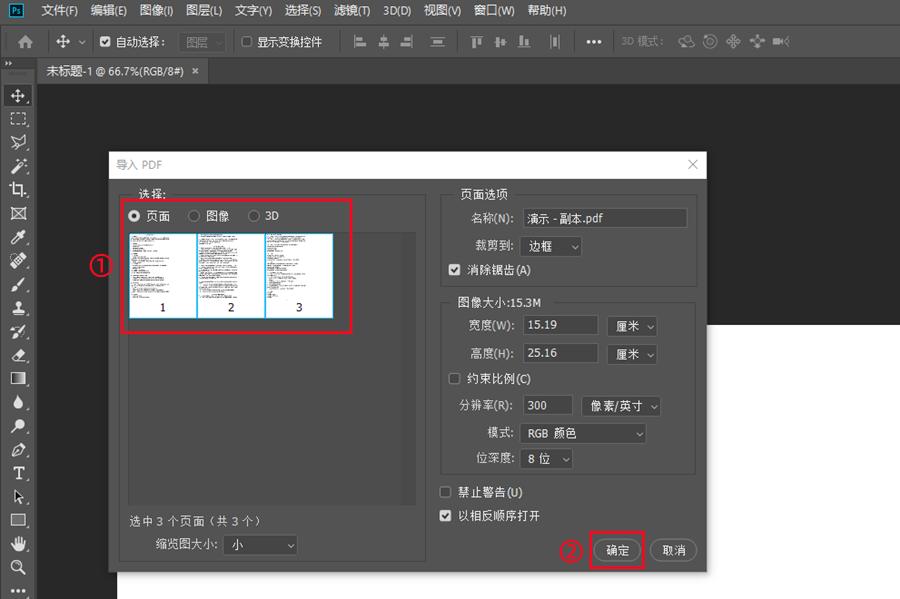Select the Zoom tool
Viewport: 900px width, 599px height.
pyautogui.click(x=18, y=568)
